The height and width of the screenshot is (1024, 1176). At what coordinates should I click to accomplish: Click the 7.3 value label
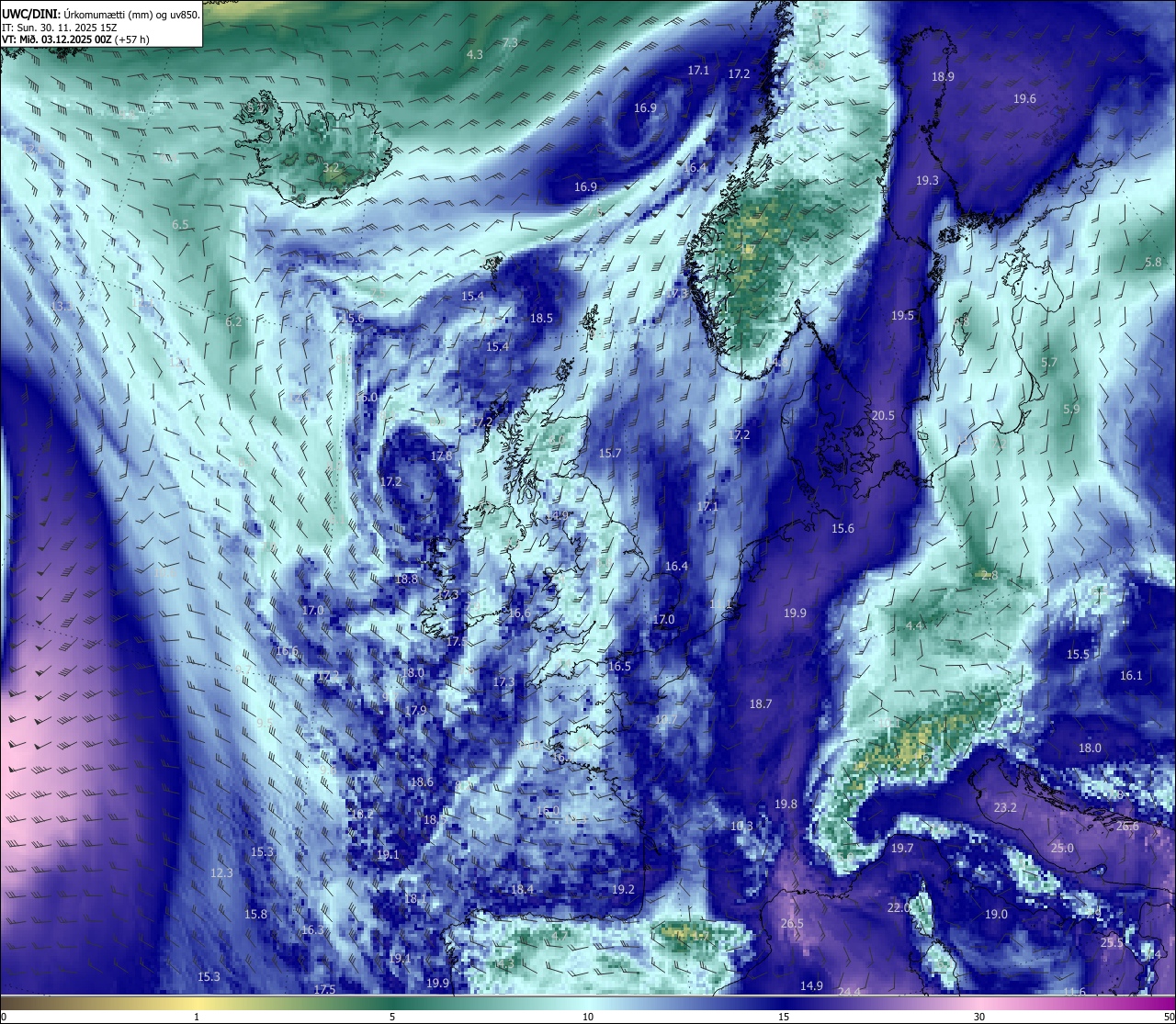510,43
